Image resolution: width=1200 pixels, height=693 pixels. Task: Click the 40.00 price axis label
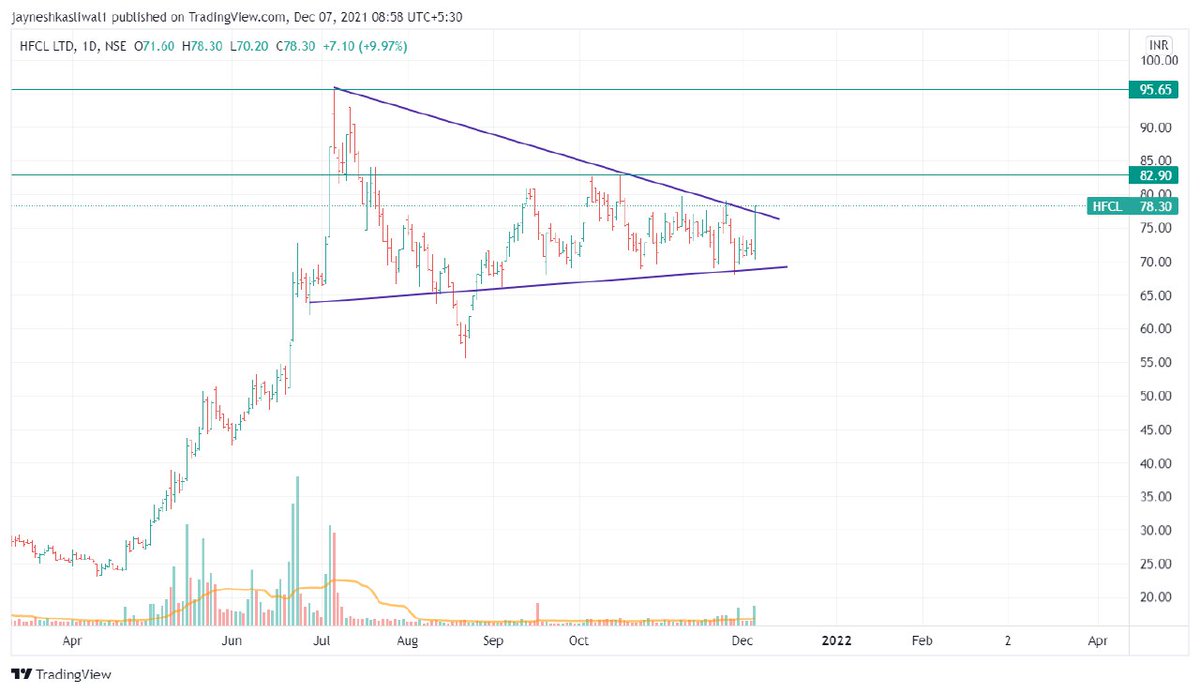[x=1158, y=464]
